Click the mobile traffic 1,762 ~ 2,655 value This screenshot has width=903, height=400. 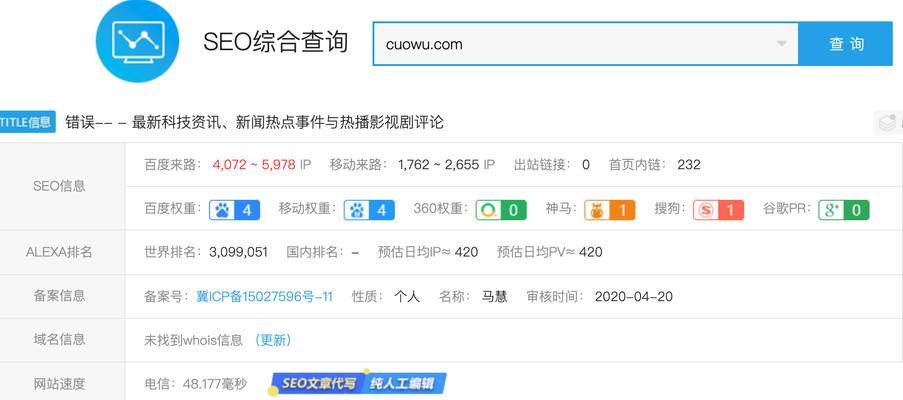(439, 165)
